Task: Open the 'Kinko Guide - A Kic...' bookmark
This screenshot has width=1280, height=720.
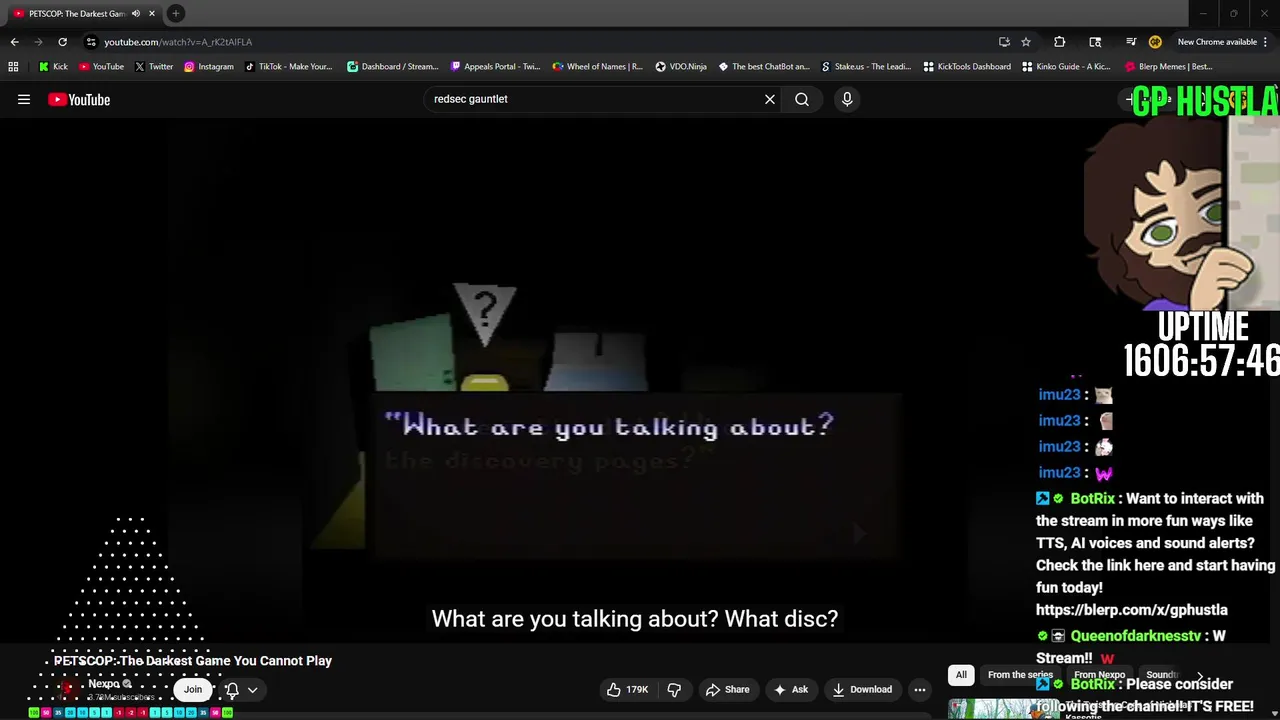Action: (1066, 67)
